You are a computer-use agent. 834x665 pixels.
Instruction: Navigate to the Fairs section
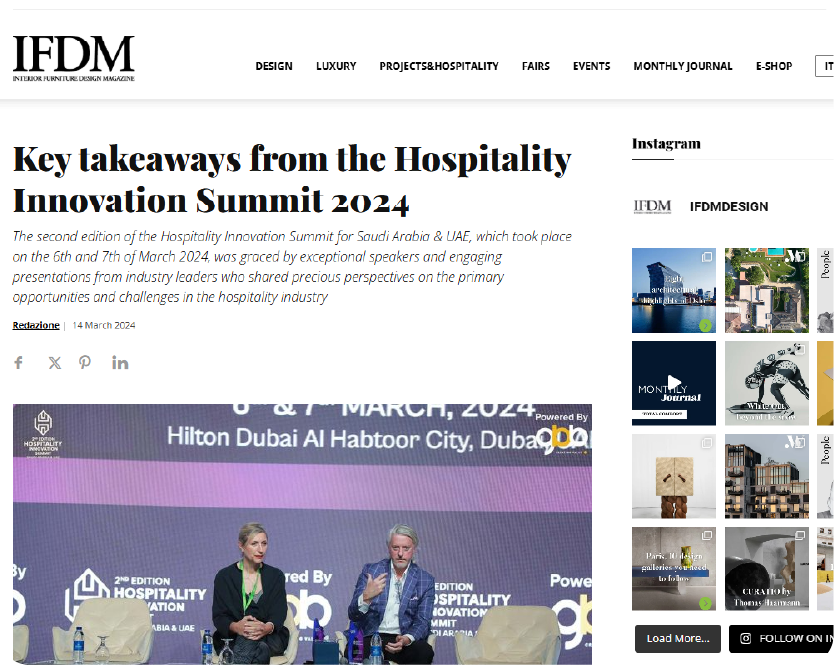click(536, 66)
